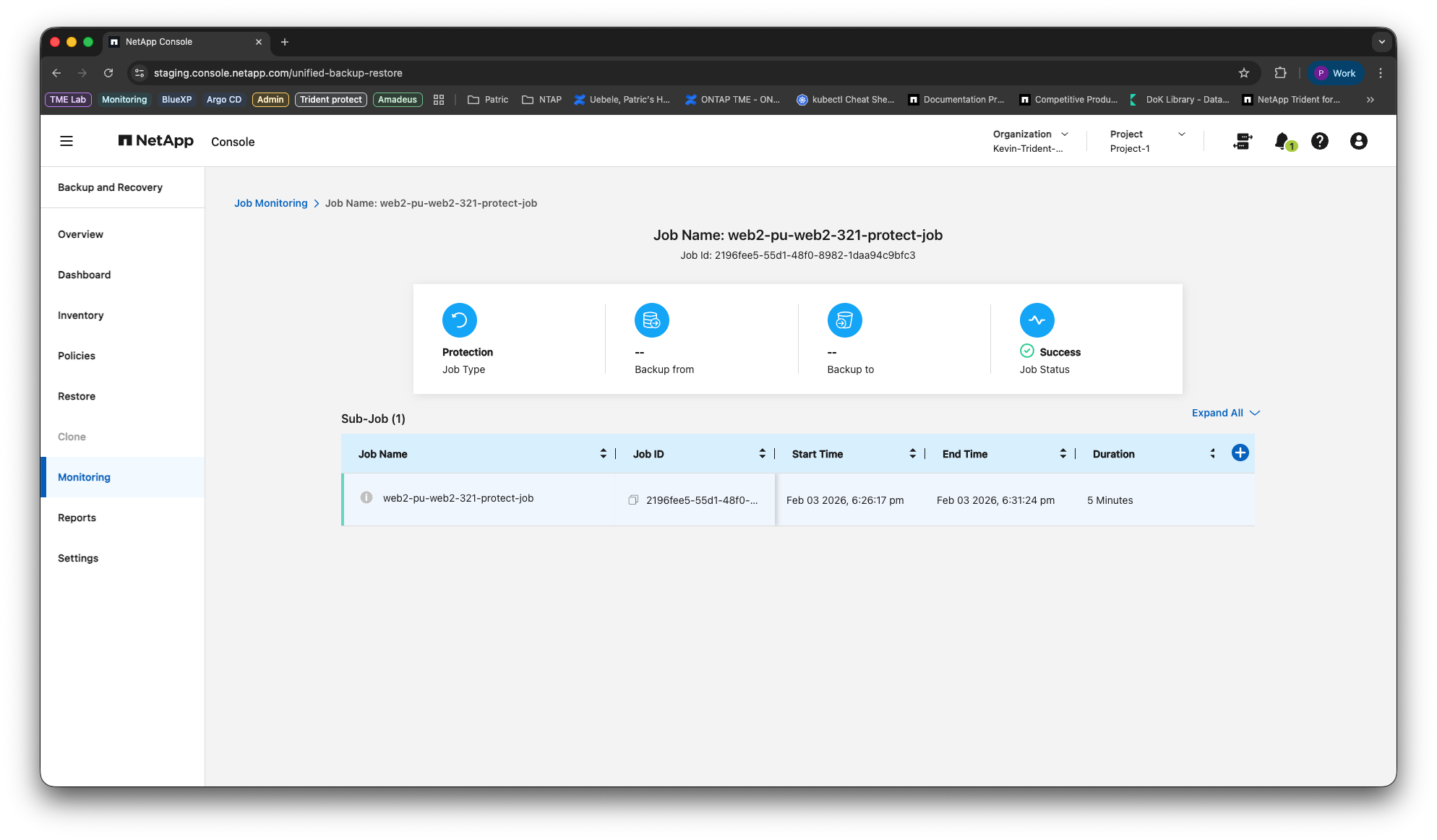The height and width of the screenshot is (840, 1437).
Task: Click the Backup to database icon
Action: pyautogui.click(x=845, y=320)
